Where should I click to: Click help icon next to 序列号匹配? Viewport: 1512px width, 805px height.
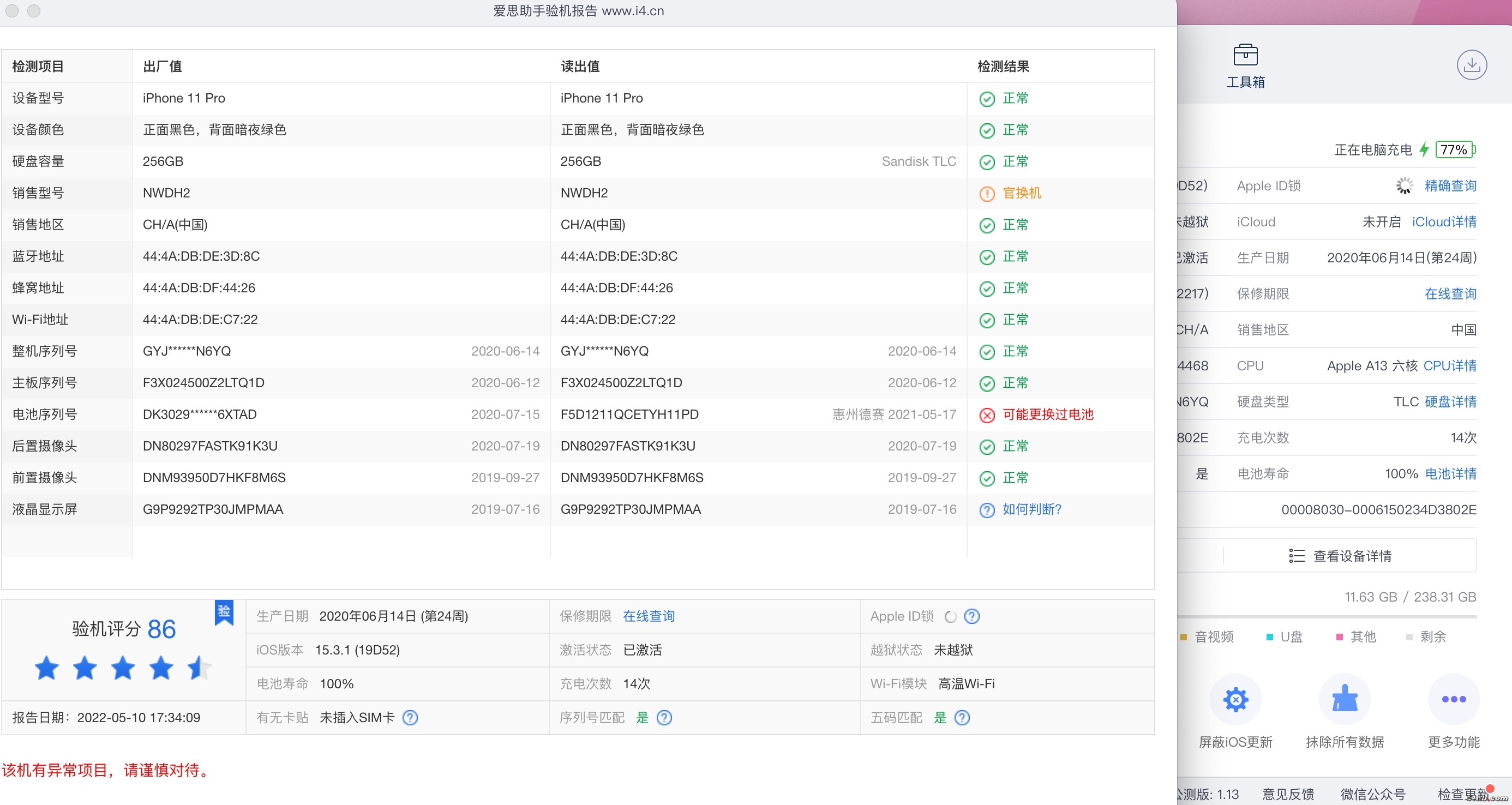coord(664,718)
